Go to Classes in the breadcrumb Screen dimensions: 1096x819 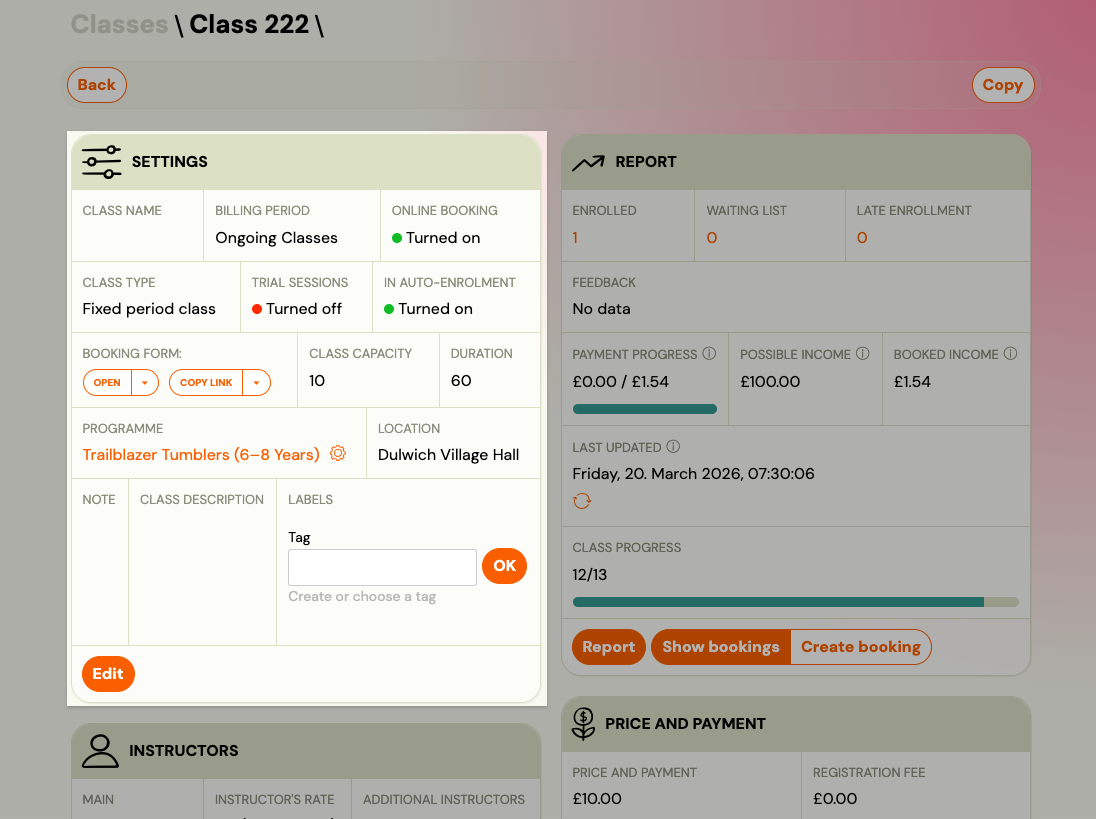point(119,25)
